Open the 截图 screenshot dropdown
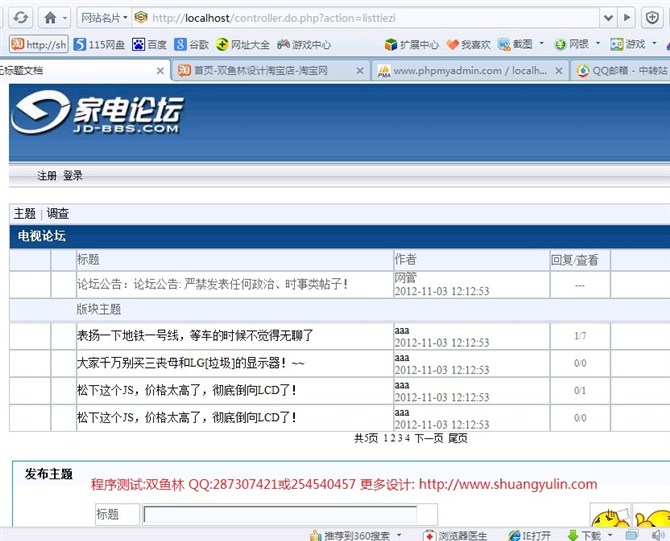670x541 pixels. tap(542, 44)
